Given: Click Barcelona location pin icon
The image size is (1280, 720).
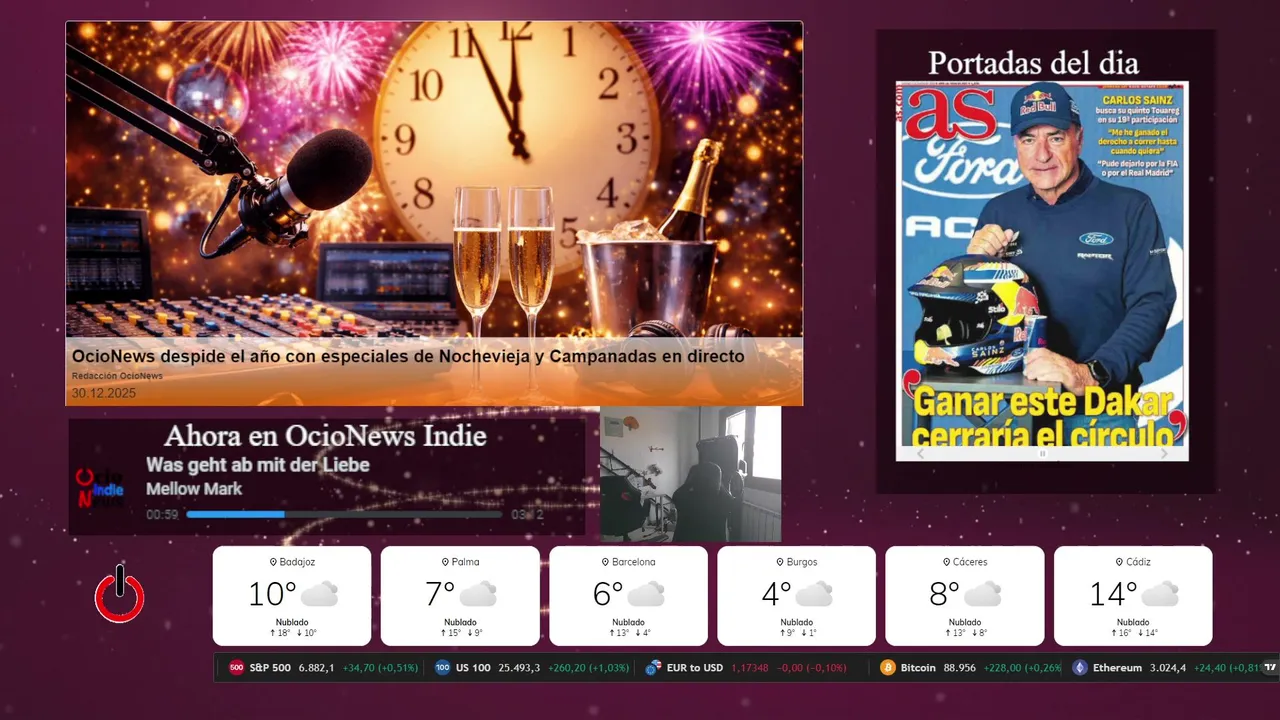Looking at the screenshot, I should pos(605,562).
